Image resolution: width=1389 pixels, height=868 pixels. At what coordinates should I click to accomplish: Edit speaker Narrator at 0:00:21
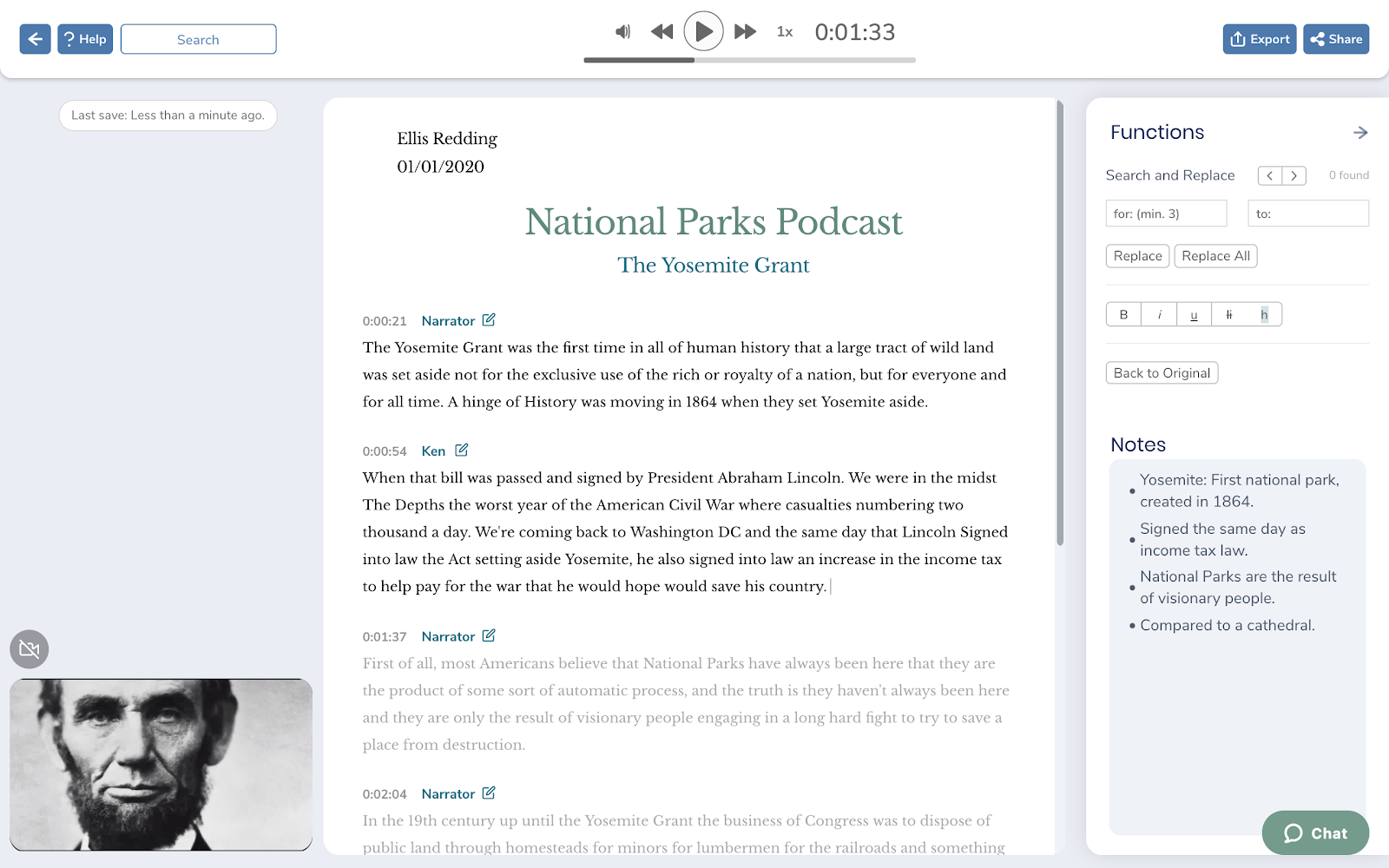(489, 320)
